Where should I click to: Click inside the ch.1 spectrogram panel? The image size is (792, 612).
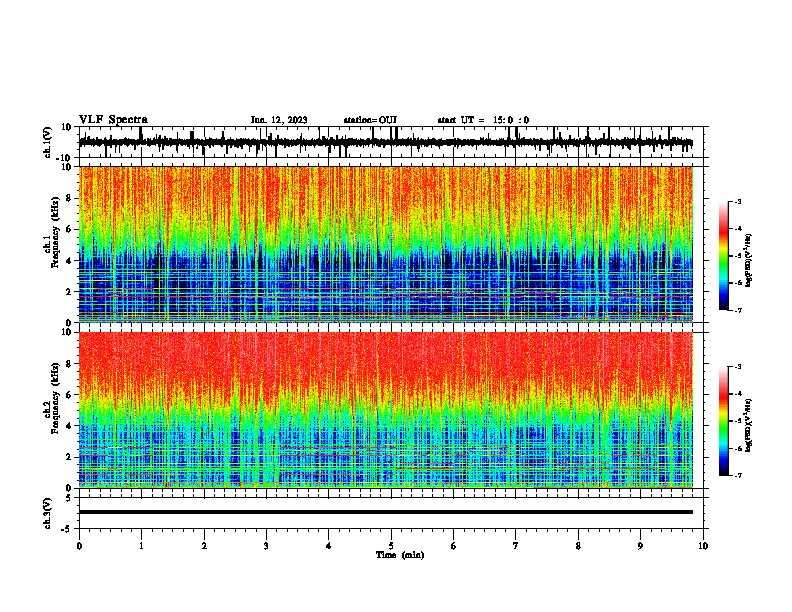[x=385, y=244]
